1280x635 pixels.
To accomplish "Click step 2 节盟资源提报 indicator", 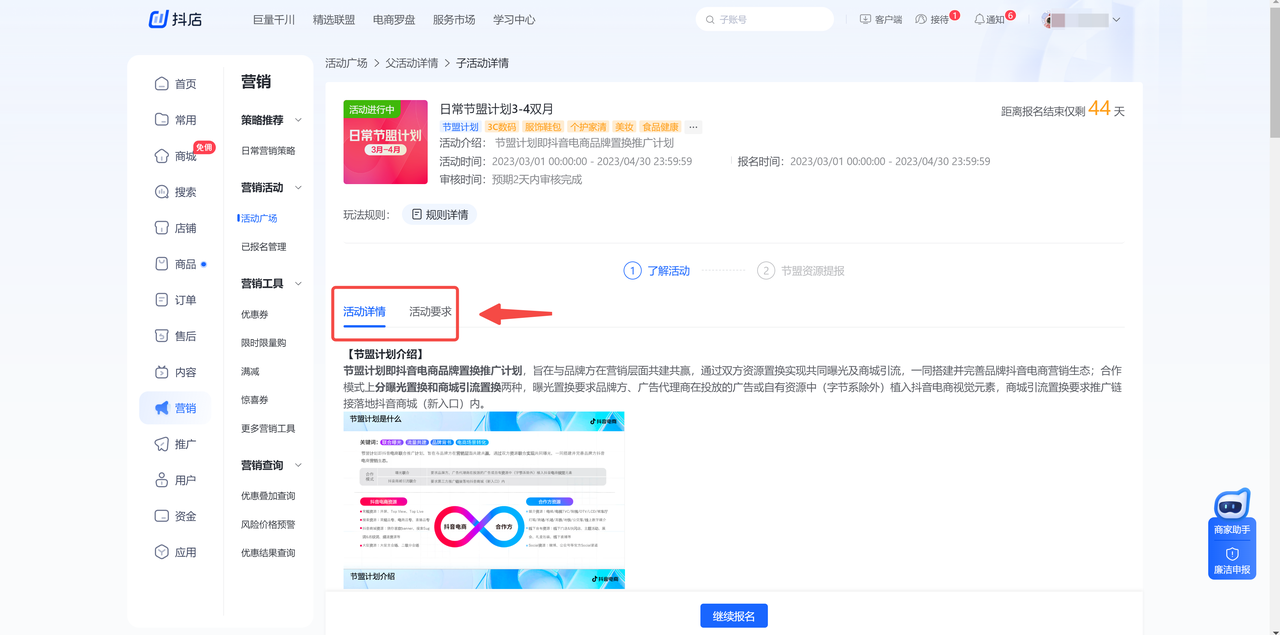I will tap(801, 271).
